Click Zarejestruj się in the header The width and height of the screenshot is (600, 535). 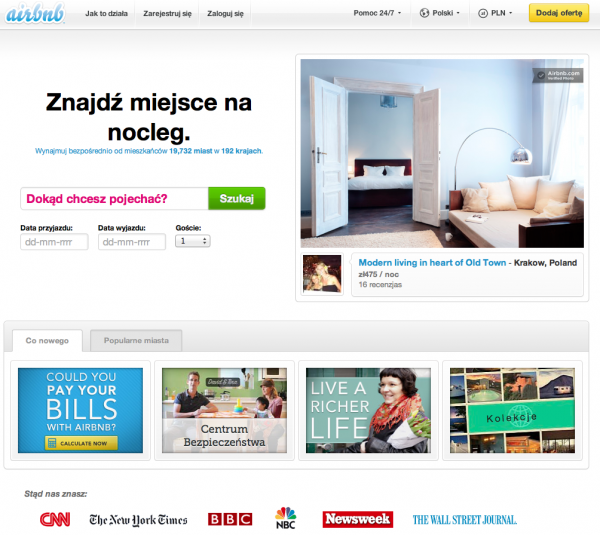[167, 14]
